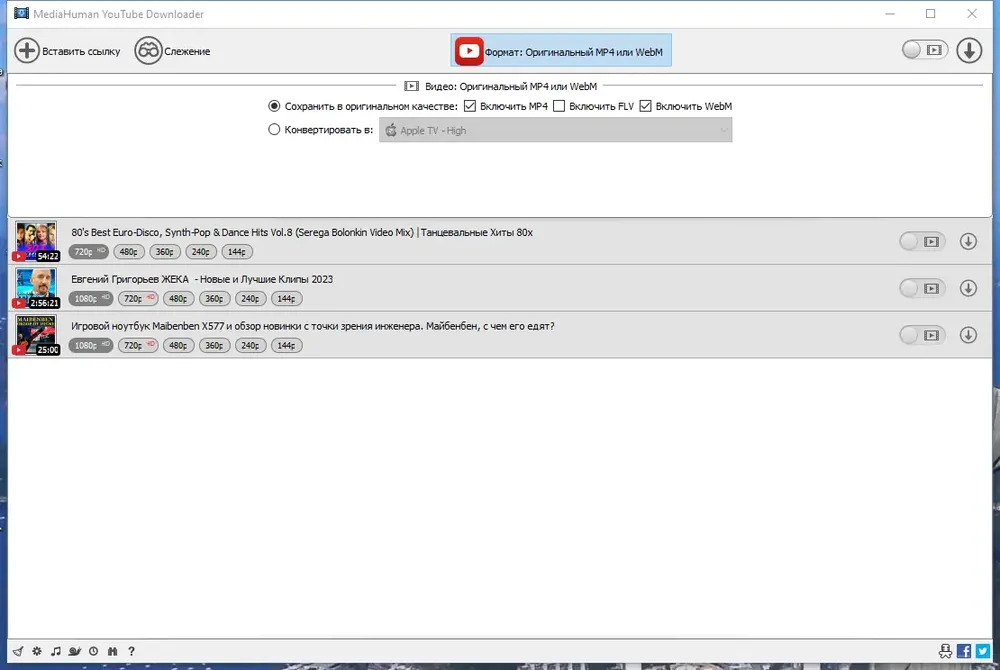
Task: Click the snail speed-limit icon
Action: [75, 651]
